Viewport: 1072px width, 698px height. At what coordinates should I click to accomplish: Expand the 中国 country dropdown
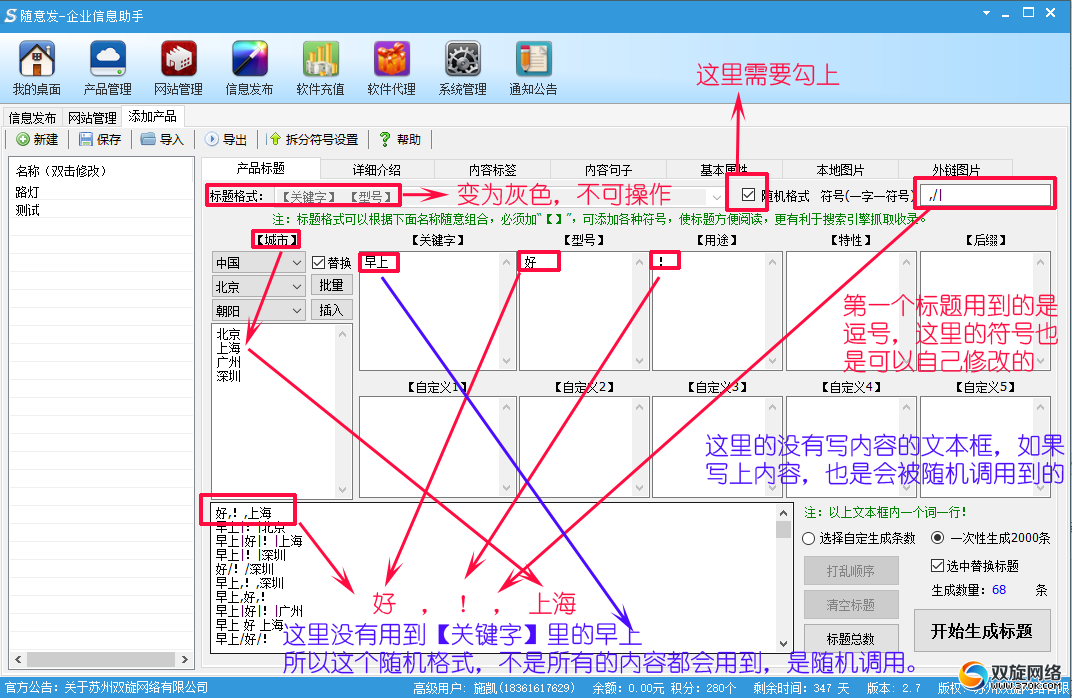click(x=297, y=263)
